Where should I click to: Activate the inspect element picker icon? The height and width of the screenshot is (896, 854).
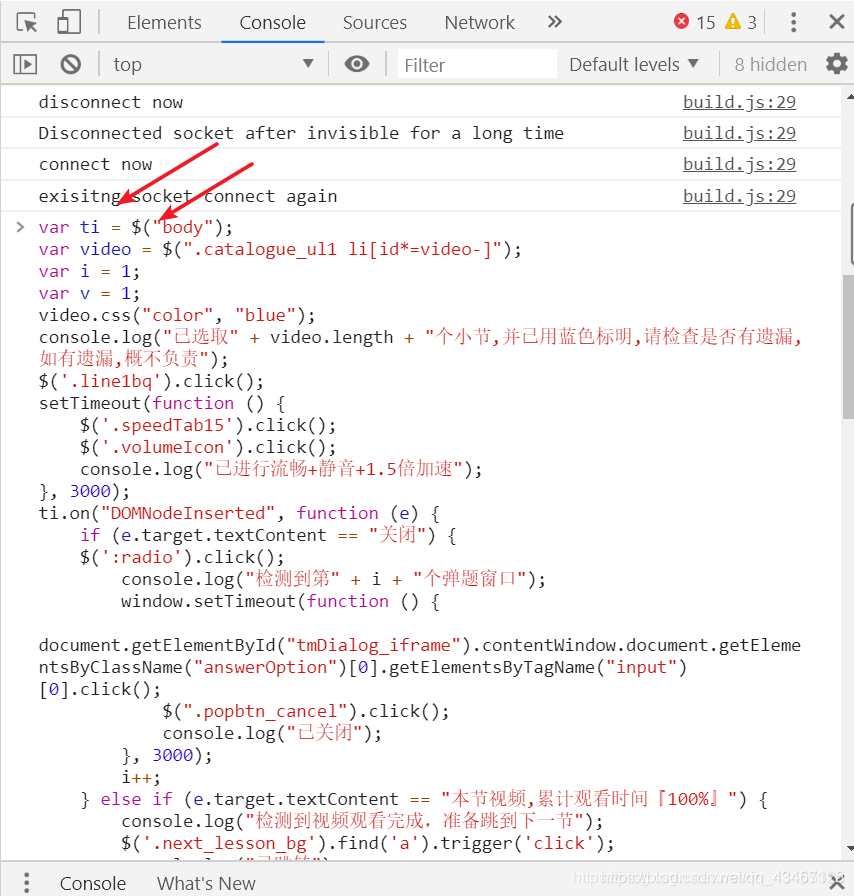(x=27, y=22)
